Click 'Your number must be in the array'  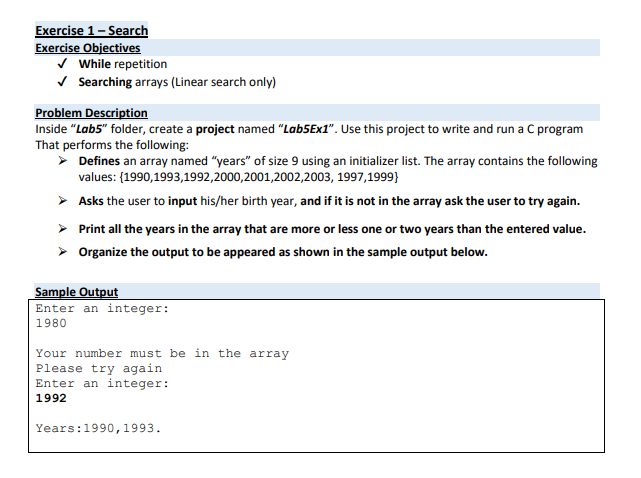162,353
